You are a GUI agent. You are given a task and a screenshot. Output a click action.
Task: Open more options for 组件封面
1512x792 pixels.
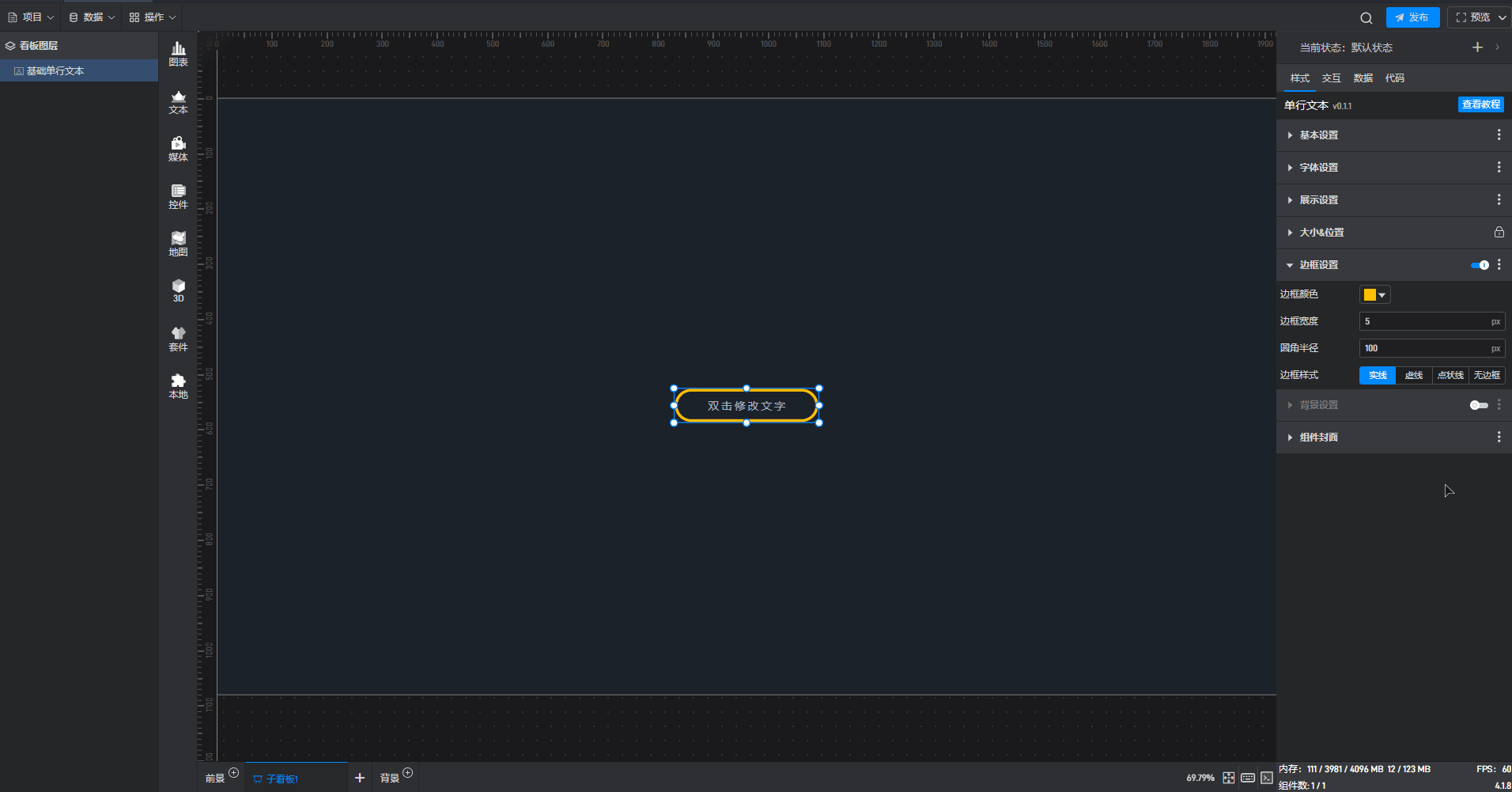1499,438
